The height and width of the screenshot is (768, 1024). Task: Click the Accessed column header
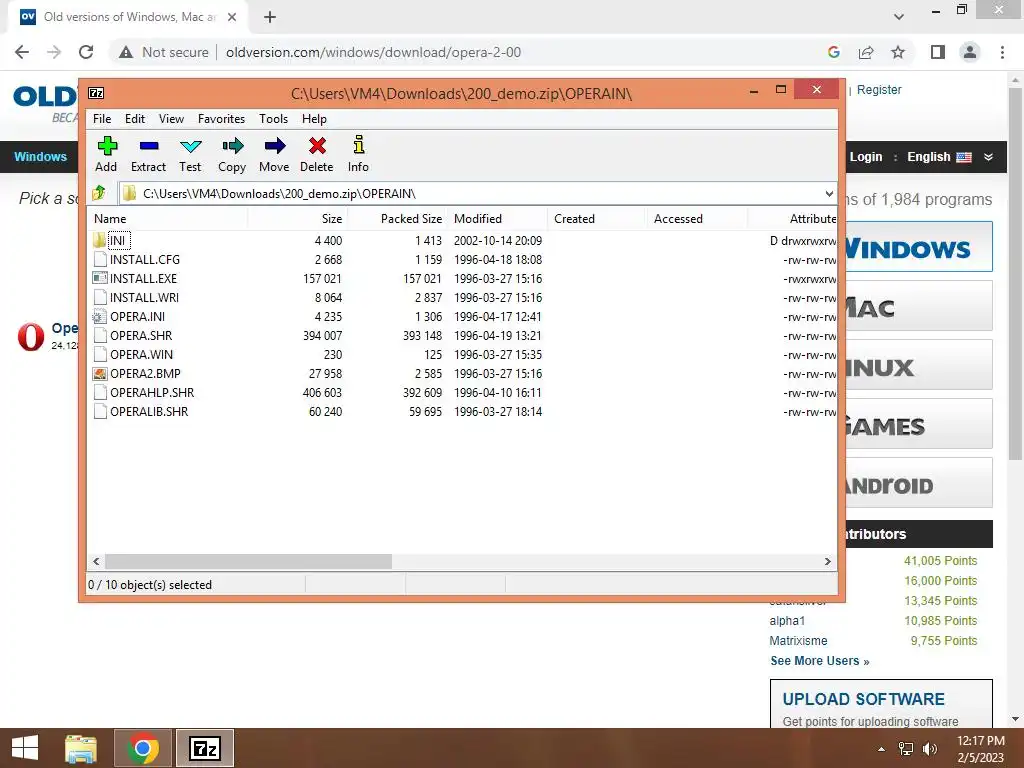(x=696, y=219)
